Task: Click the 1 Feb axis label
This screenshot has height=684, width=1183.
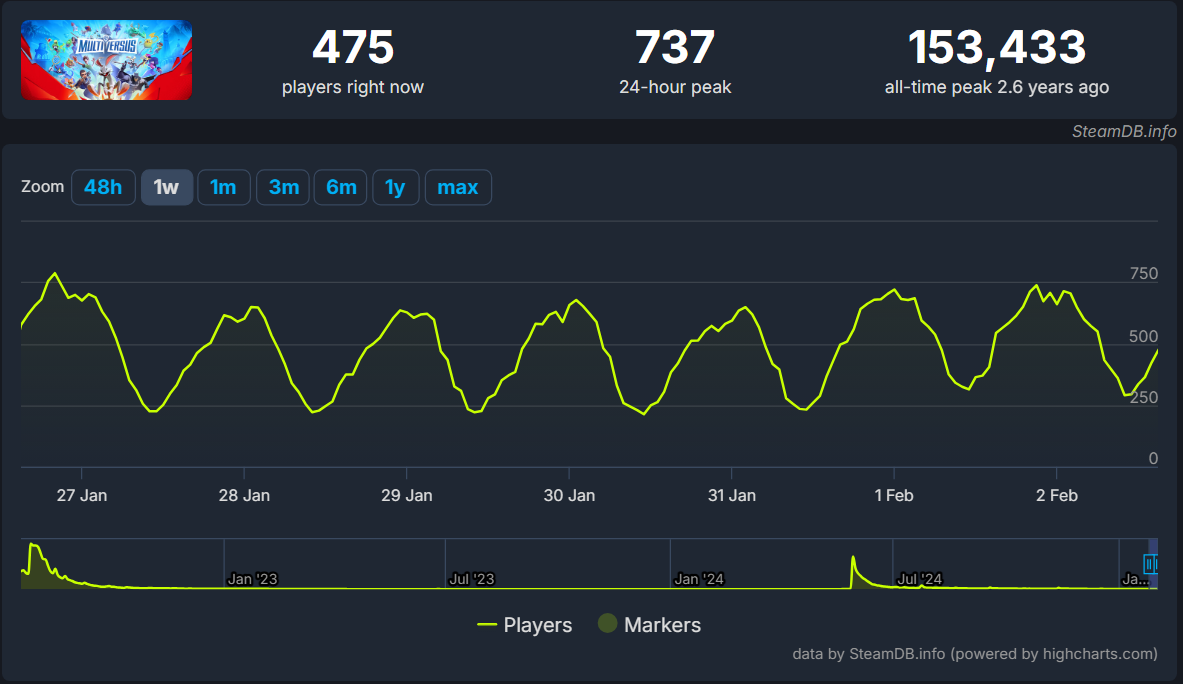Action: point(894,495)
